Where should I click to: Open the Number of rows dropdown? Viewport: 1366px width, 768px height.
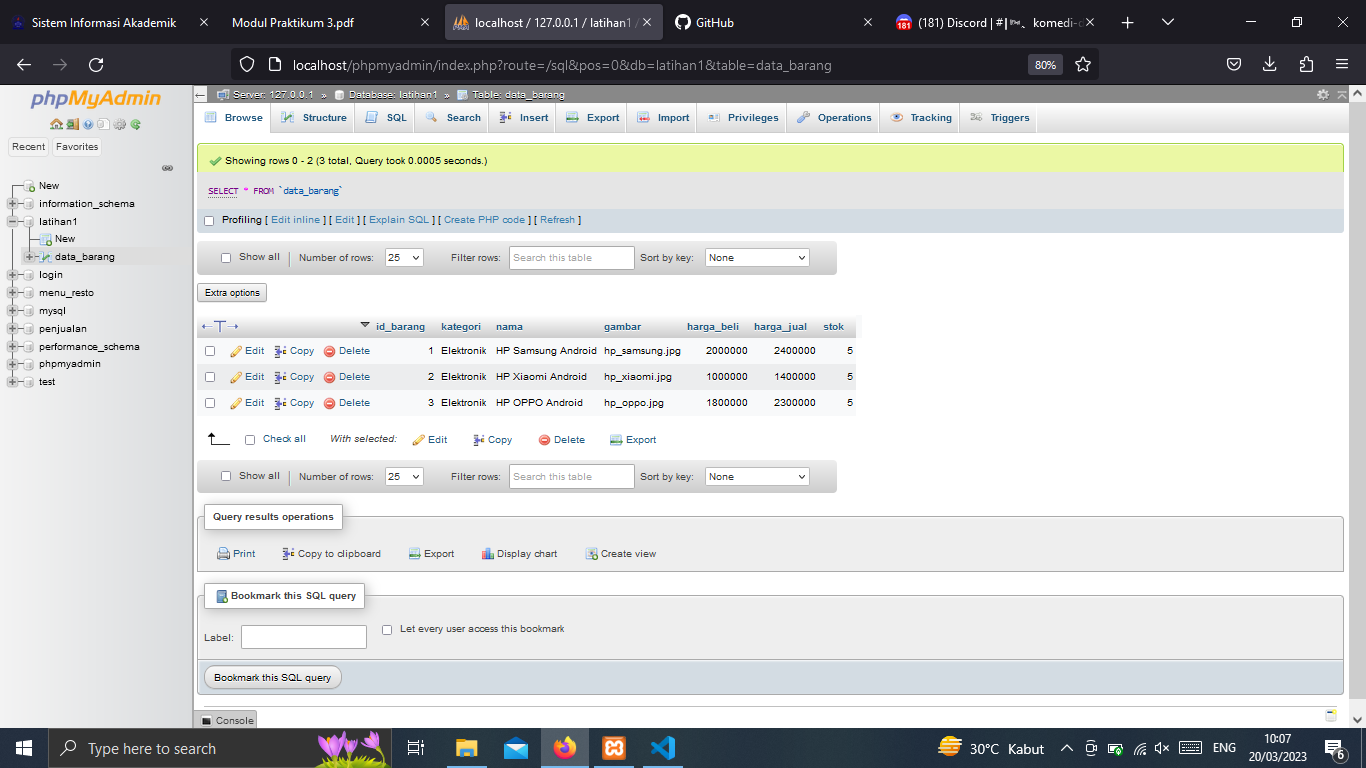click(x=403, y=257)
